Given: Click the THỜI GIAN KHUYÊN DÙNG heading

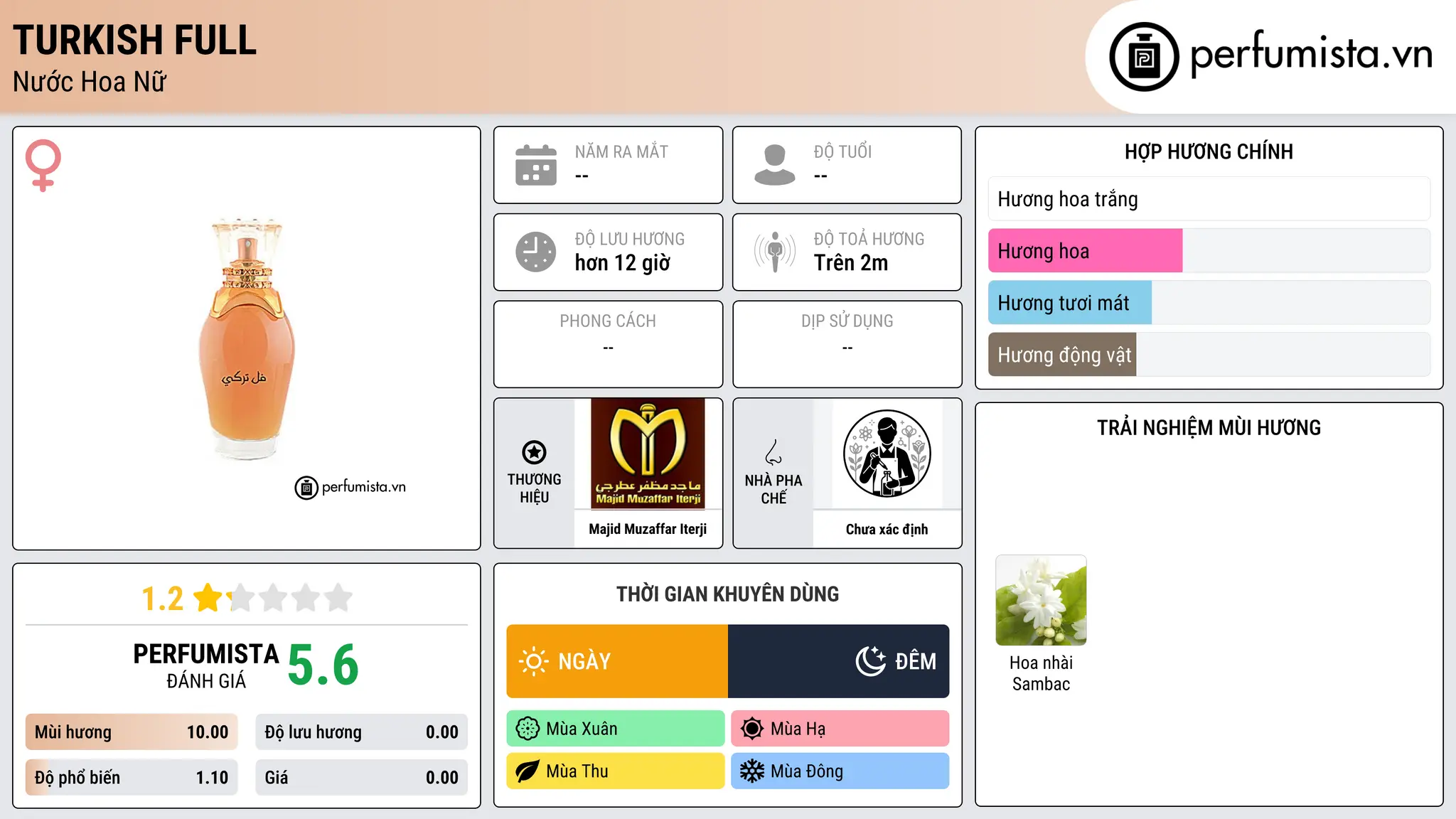Looking at the screenshot, I should [x=727, y=594].
